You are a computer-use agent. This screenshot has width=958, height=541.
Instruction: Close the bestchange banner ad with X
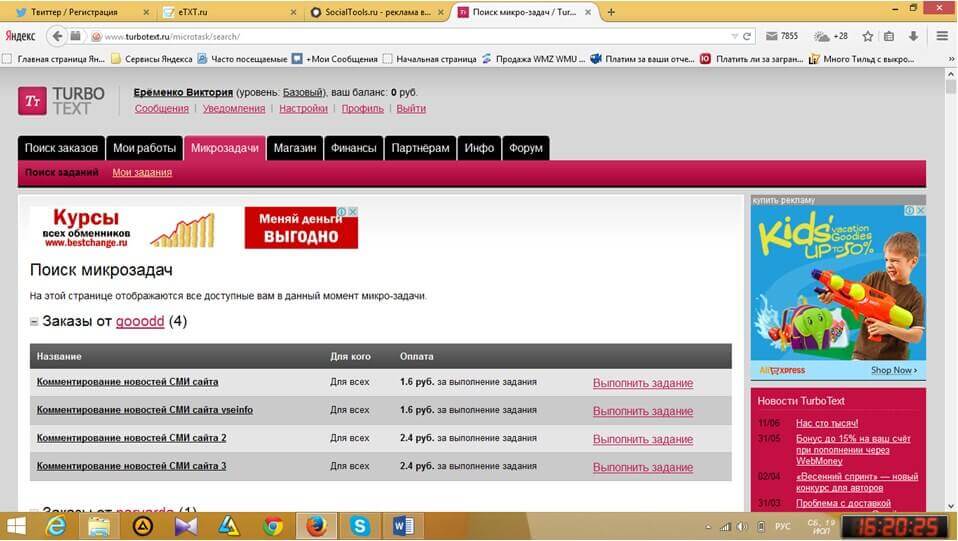pos(353,212)
